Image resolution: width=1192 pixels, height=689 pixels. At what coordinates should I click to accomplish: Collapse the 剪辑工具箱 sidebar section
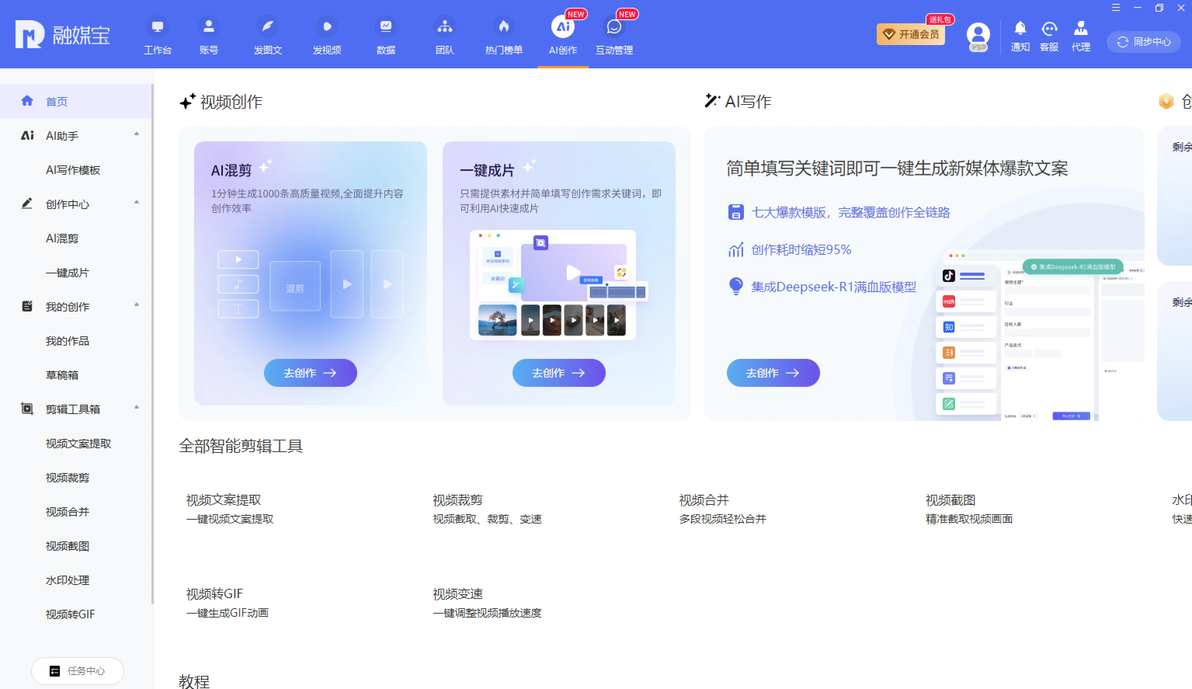(x=137, y=408)
